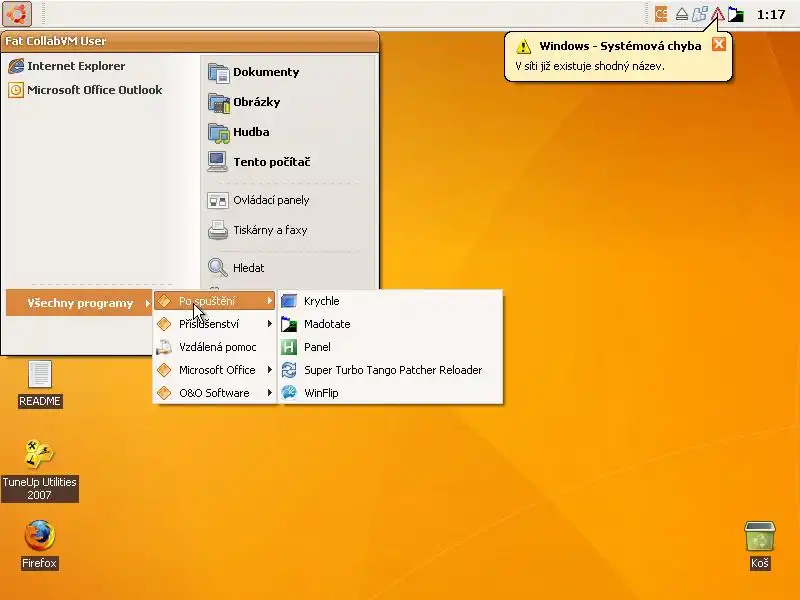Click the network computers tray icon
800x600 pixels.
(700, 14)
